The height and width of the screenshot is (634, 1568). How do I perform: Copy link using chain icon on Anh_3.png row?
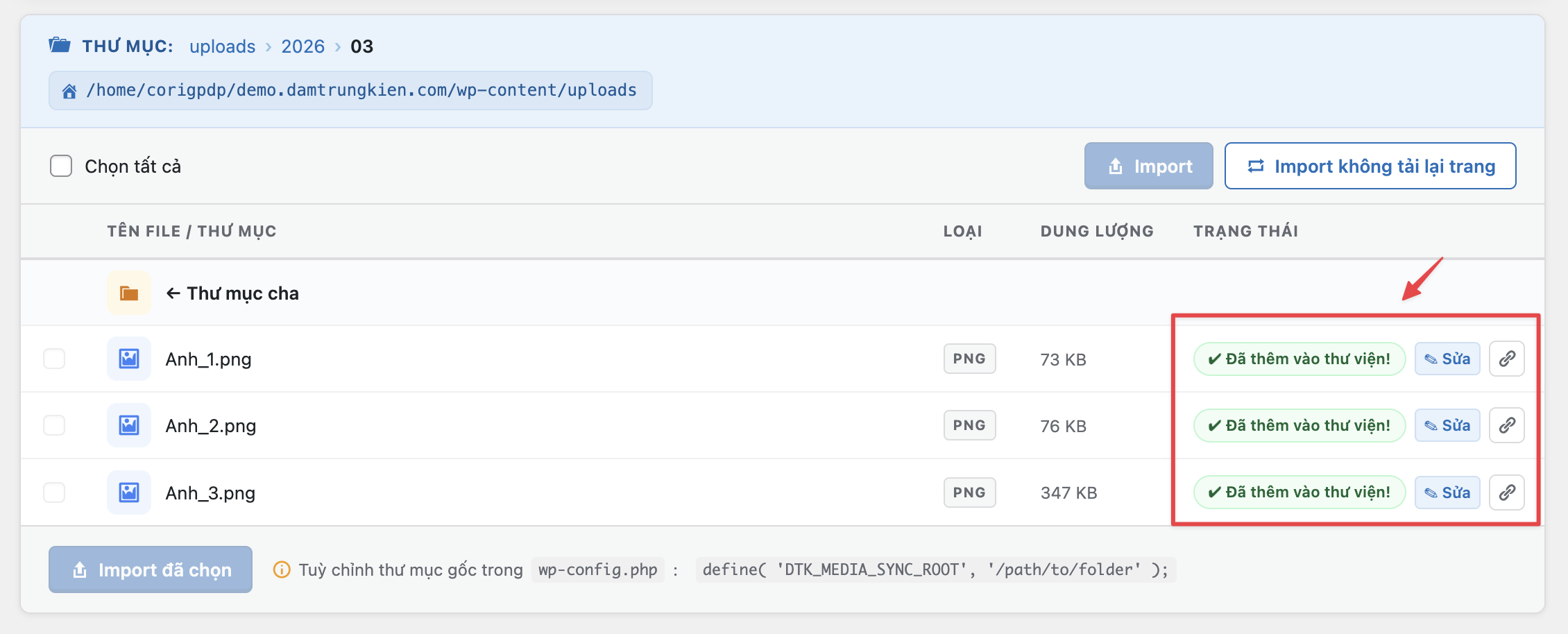point(1507,492)
